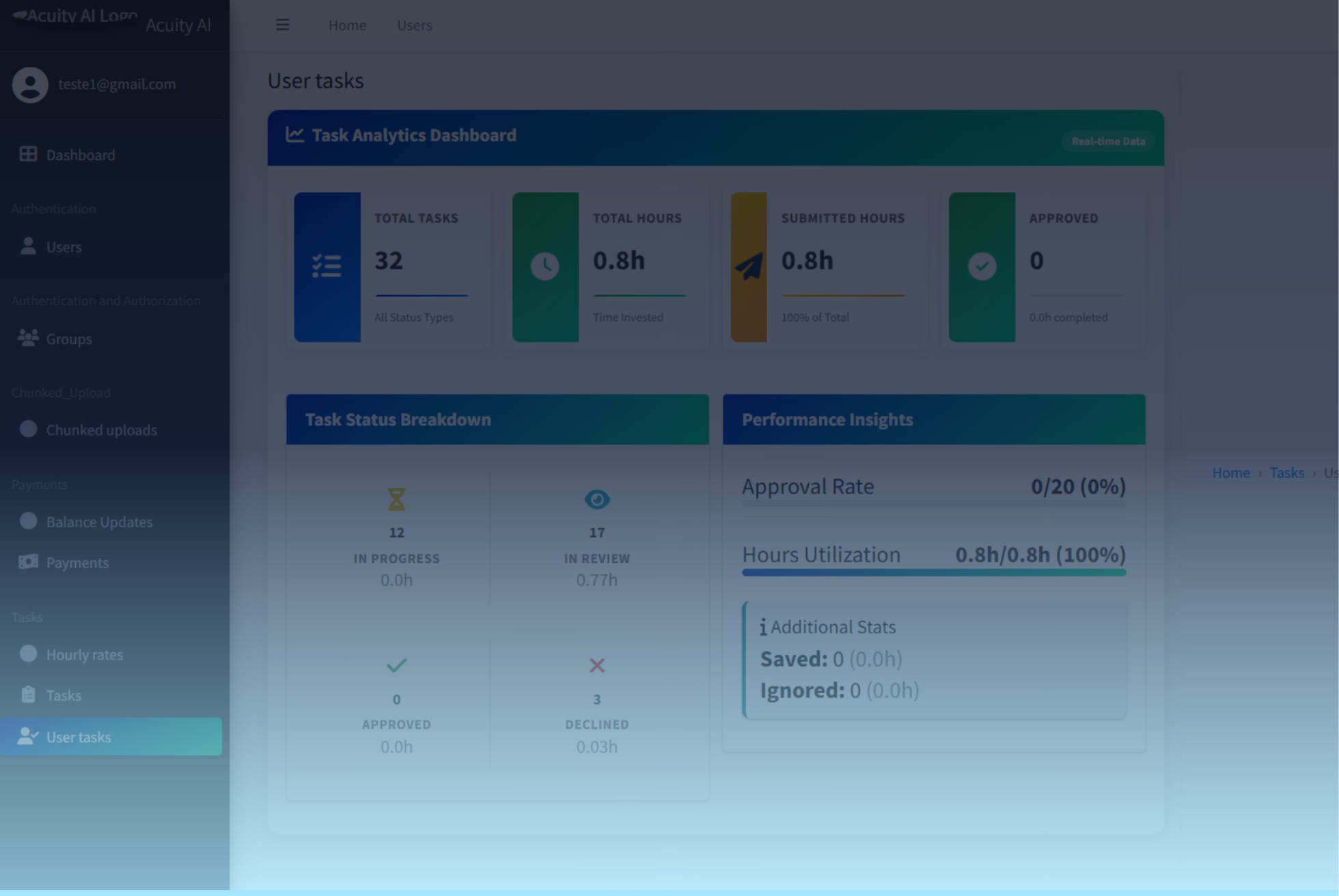Click the user avatar next to teste1@gmail.com

click(x=30, y=84)
